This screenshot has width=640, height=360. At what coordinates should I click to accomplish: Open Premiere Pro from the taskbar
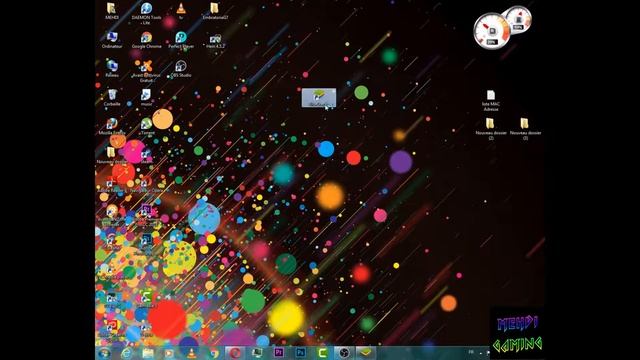279,353
